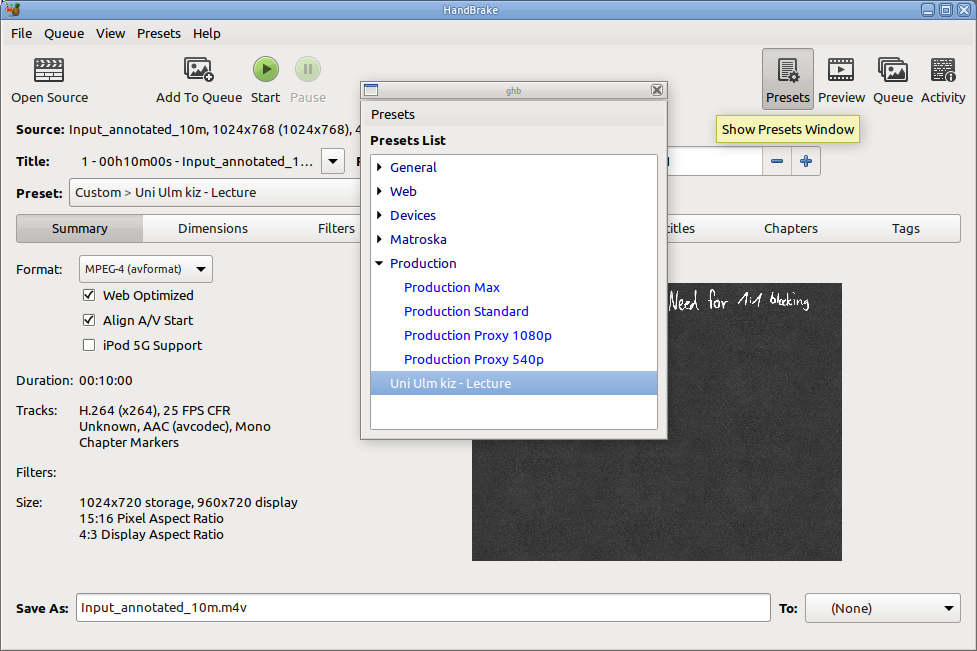Open the Format MPEG-4 dropdown

pos(146,269)
